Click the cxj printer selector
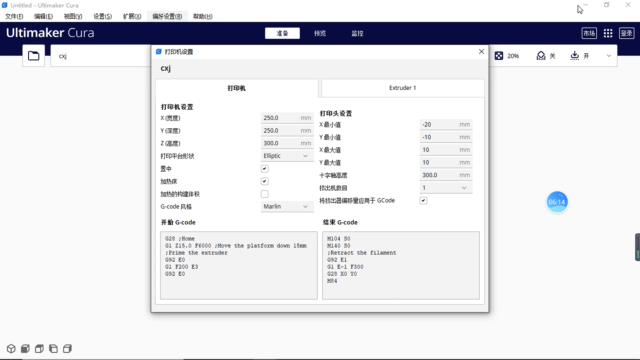 click(100, 56)
